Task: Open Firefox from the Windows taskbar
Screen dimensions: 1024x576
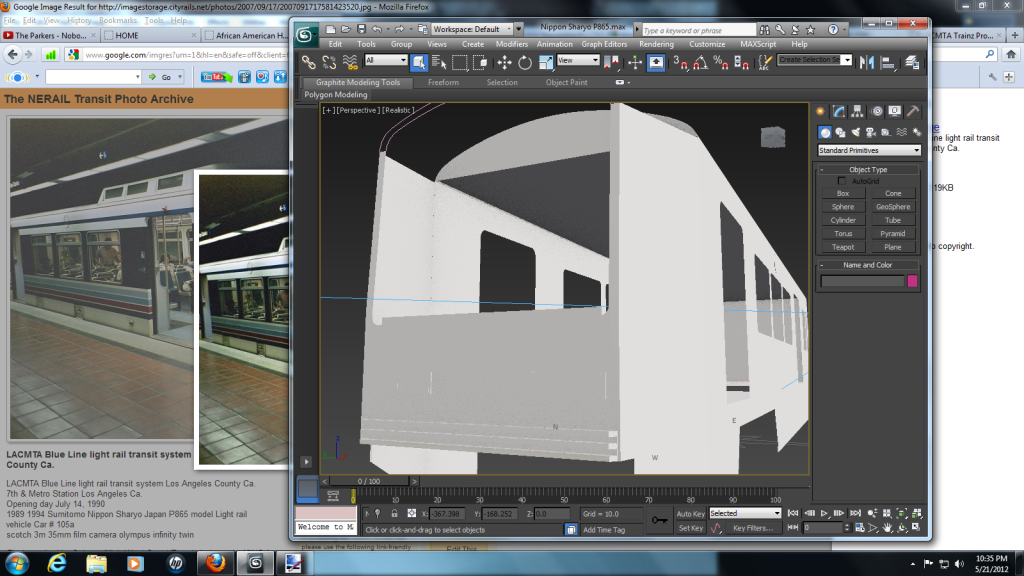Action: pyautogui.click(x=216, y=563)
